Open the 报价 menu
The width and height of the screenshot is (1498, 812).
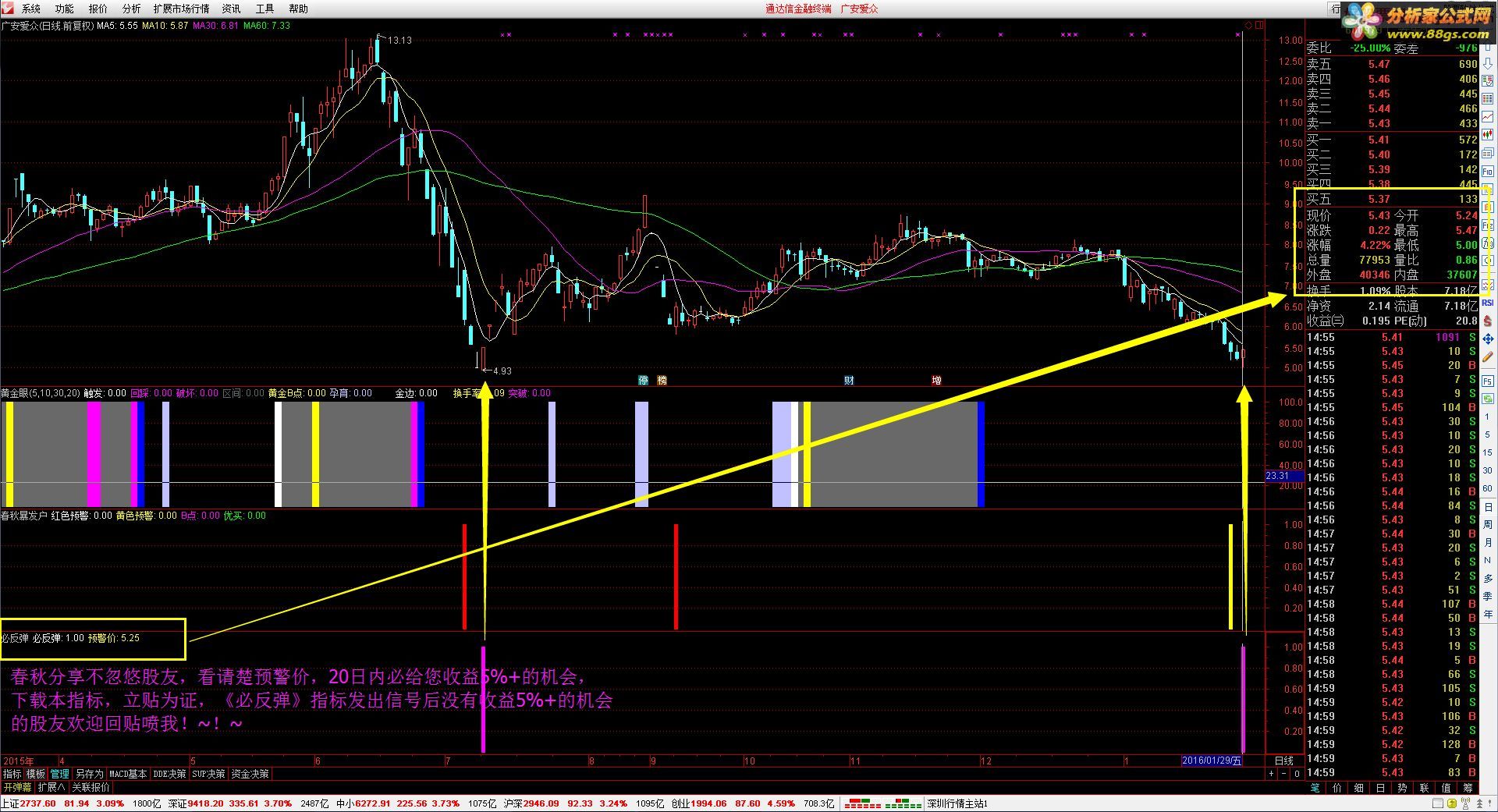[x=98, y=9]
